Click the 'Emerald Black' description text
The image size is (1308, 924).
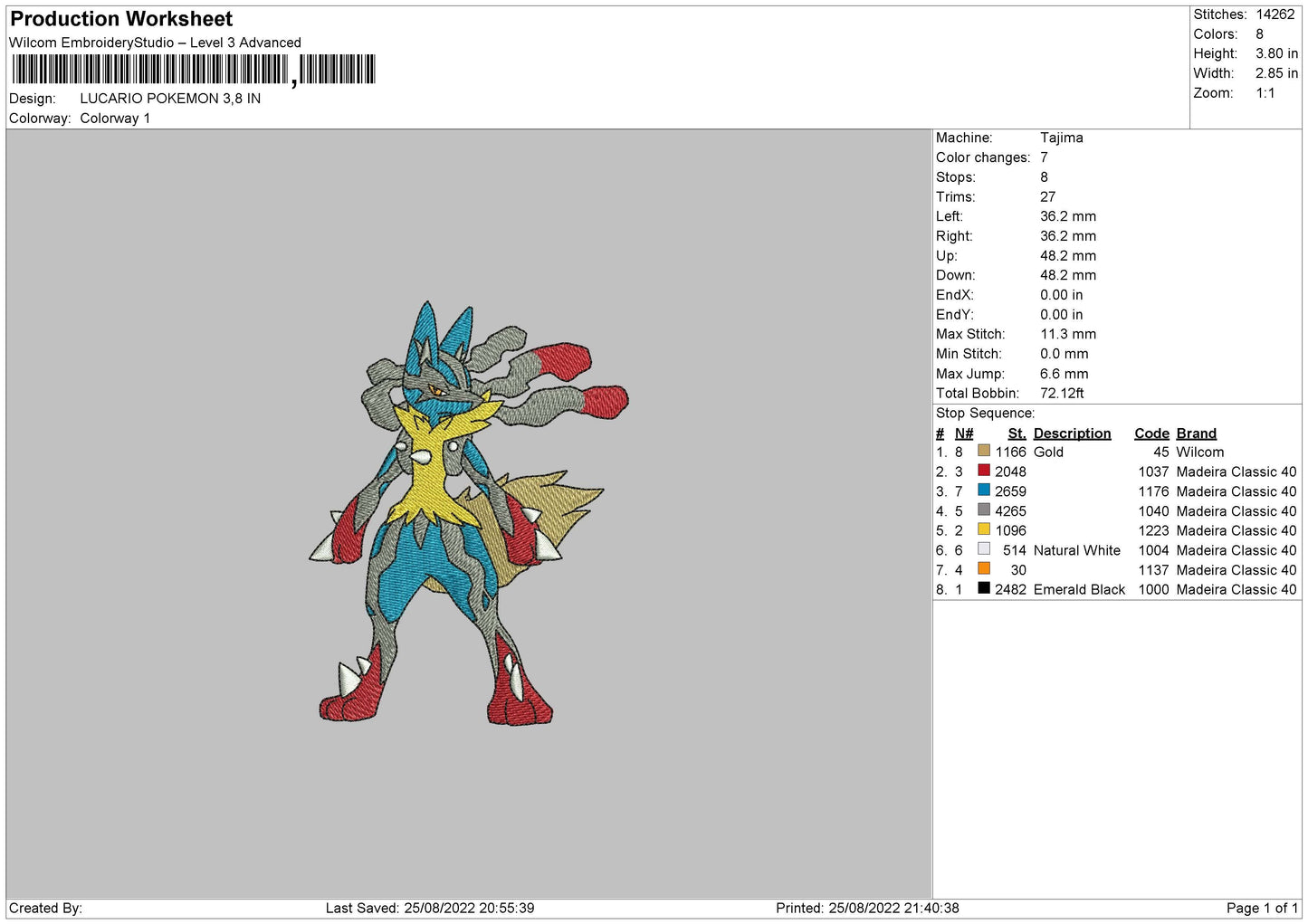pos(1079,590)
